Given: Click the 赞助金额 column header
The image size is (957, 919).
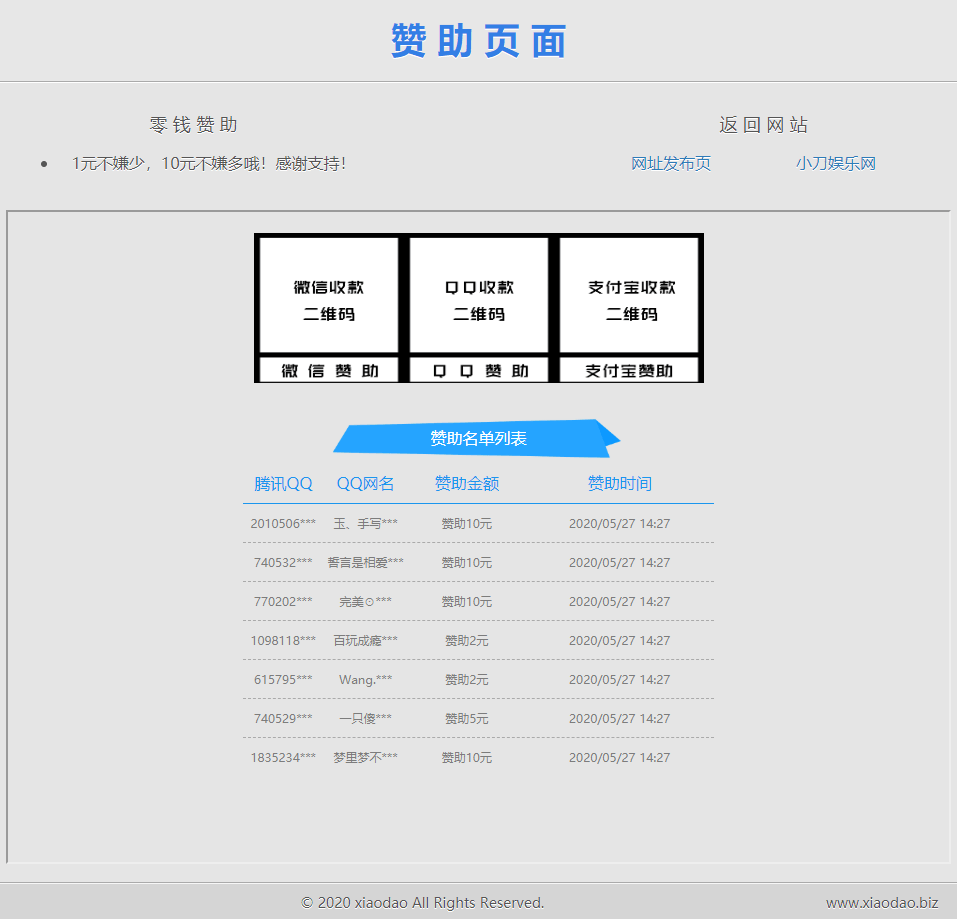Looking at the screenshot, I should (x=467, y=484).
